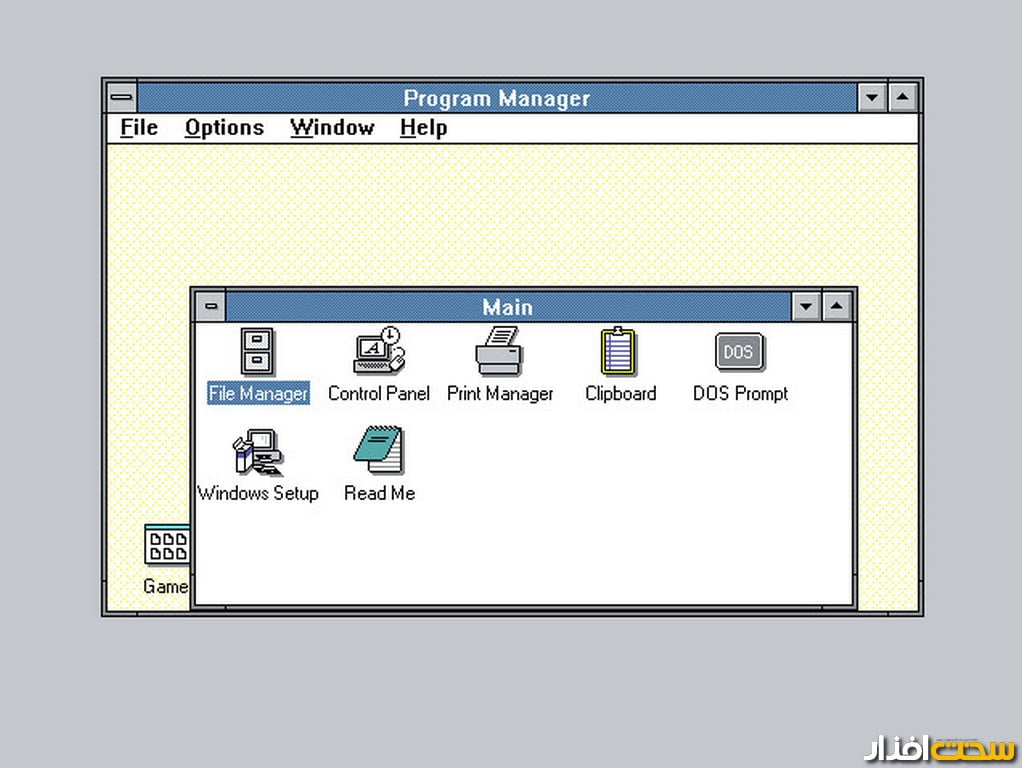
Task: Open the Read Me notepad icon
Action: click(379, 451)
